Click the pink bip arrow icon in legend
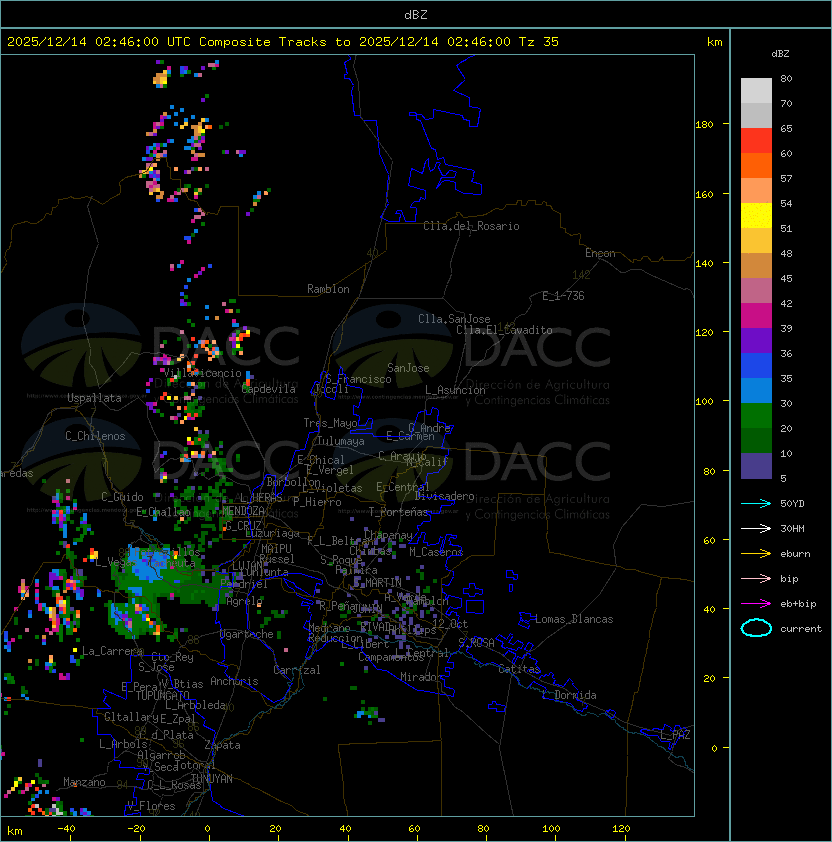 pos(756,578)
